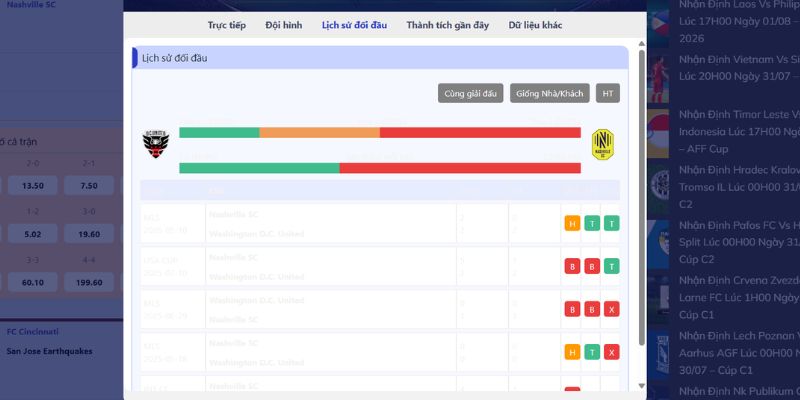Click second B badge in the B B X row
800x400 pixels.
point(592,309)
